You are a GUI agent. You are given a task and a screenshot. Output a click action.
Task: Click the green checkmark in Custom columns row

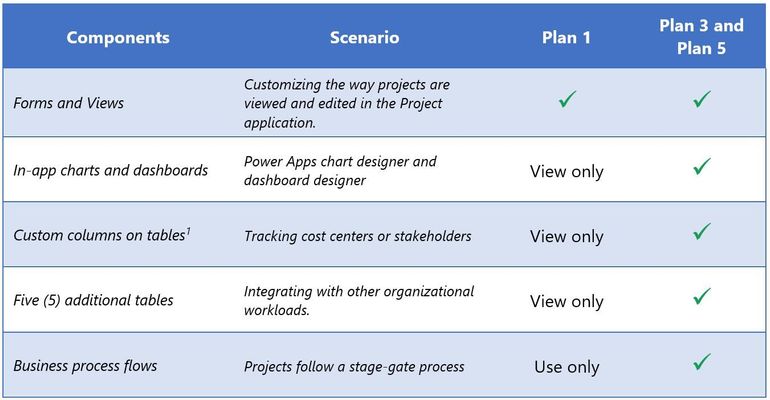pos(702,231)
